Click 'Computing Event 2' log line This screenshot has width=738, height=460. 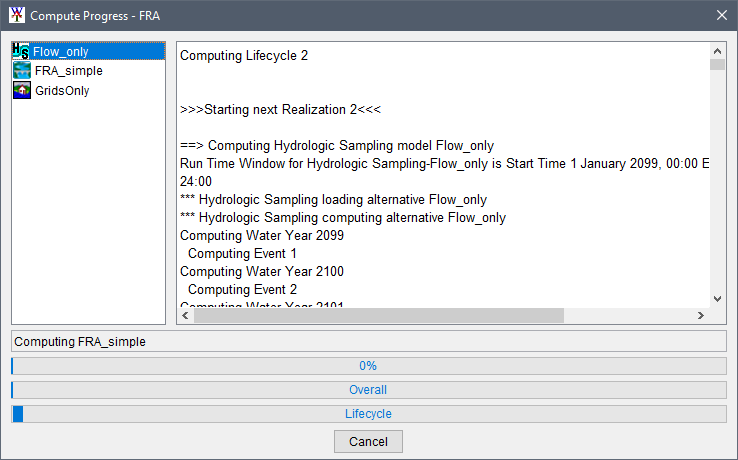[242, 290]
